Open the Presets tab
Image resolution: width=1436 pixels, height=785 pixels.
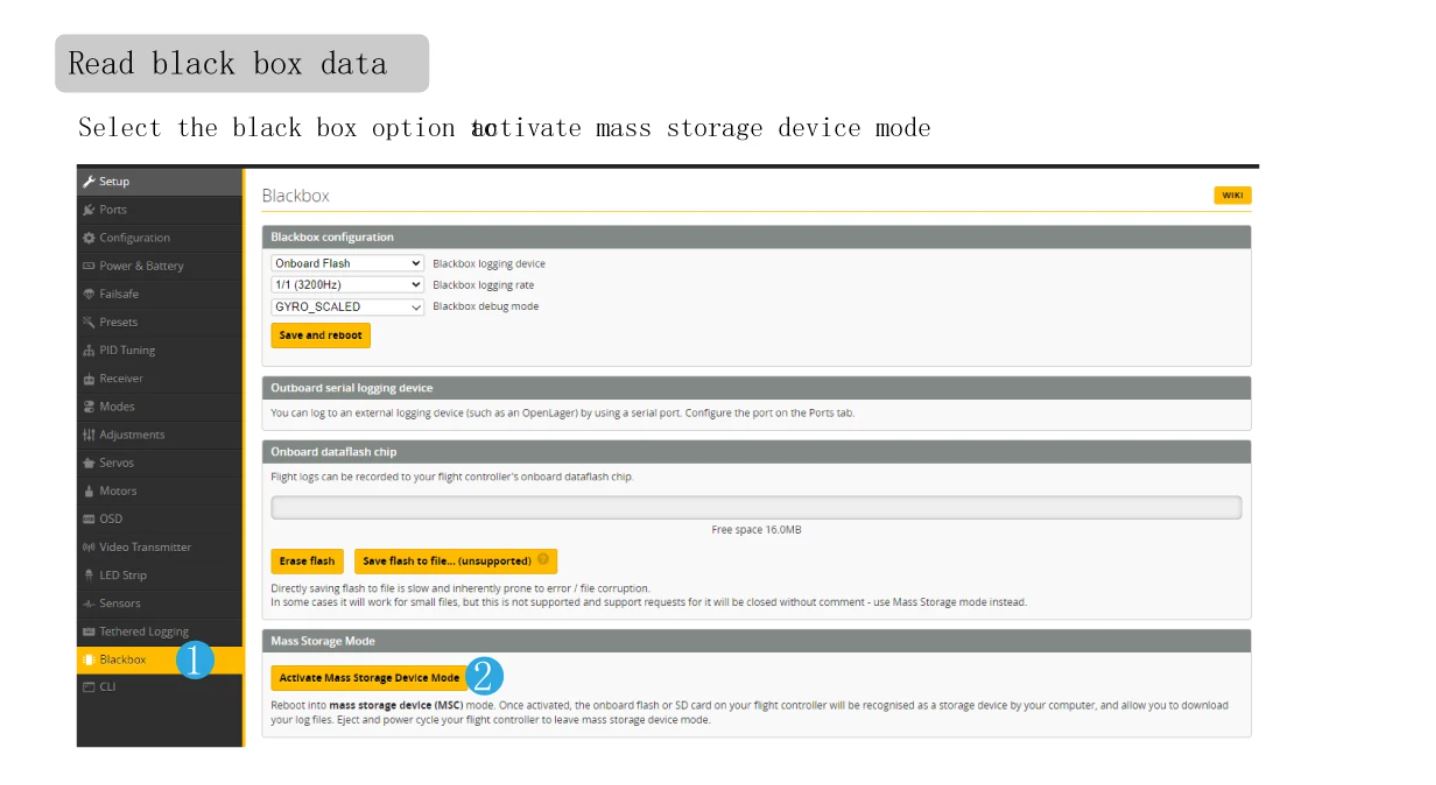tap(159, 322)
